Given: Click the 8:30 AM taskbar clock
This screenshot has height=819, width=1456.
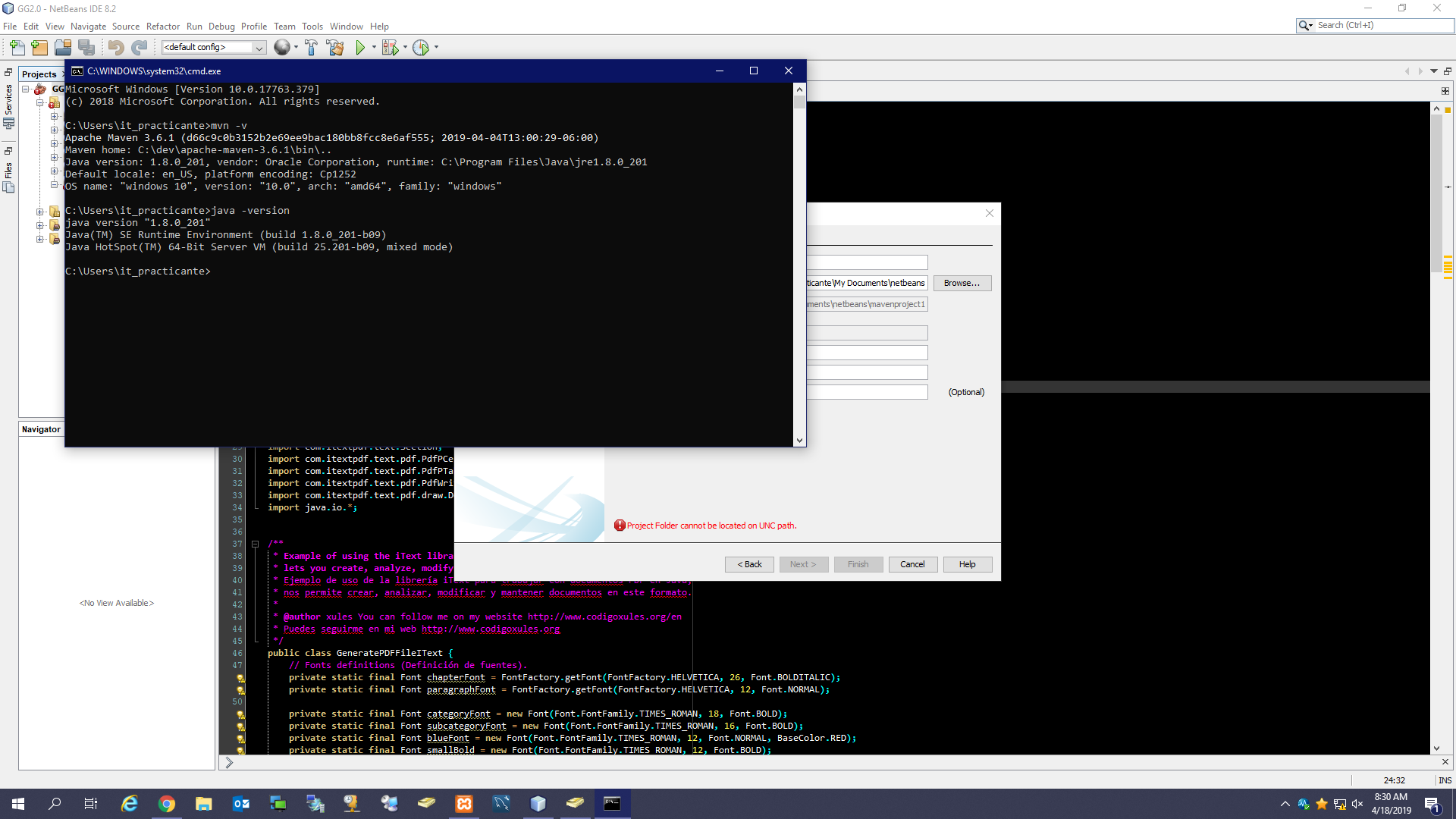Looking at the screenshot, I should click(x=1391, y=797).
